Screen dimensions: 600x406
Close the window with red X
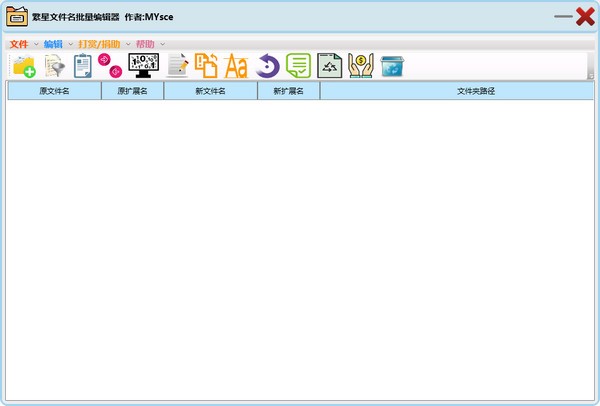pos(585,17)
